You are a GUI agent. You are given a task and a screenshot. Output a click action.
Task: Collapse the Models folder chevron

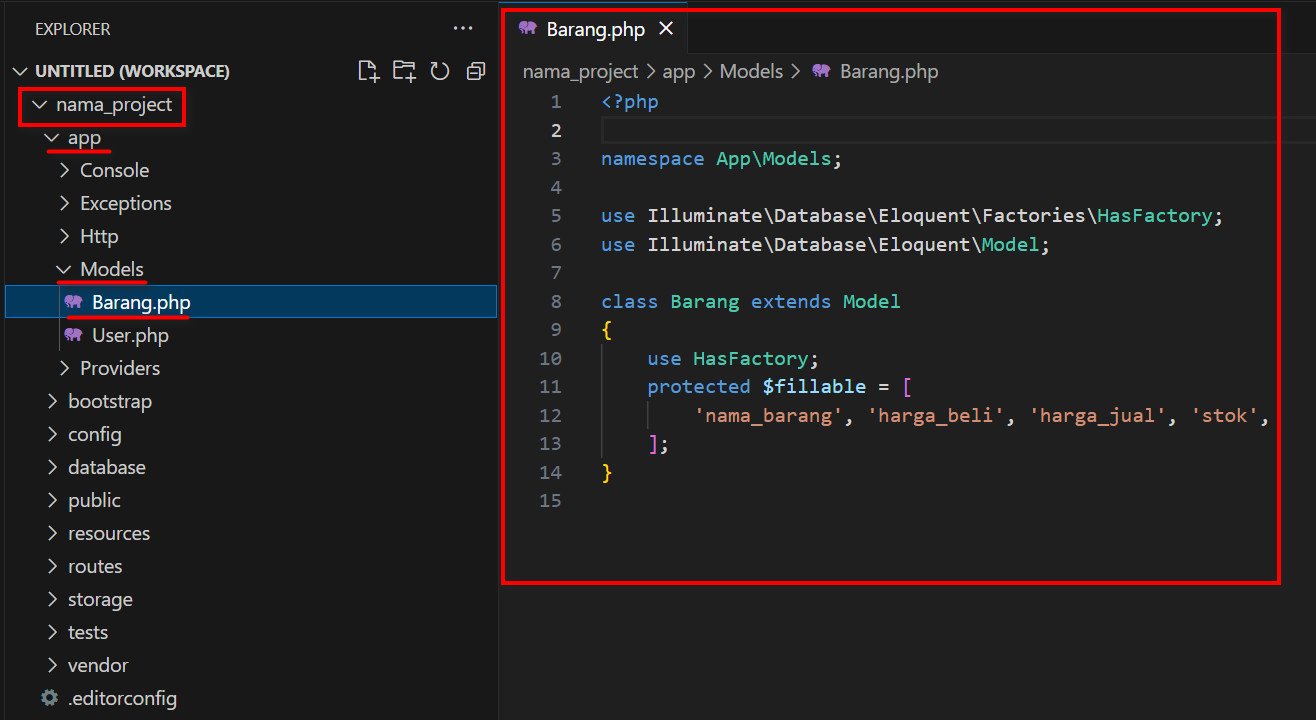coord(65,269)
